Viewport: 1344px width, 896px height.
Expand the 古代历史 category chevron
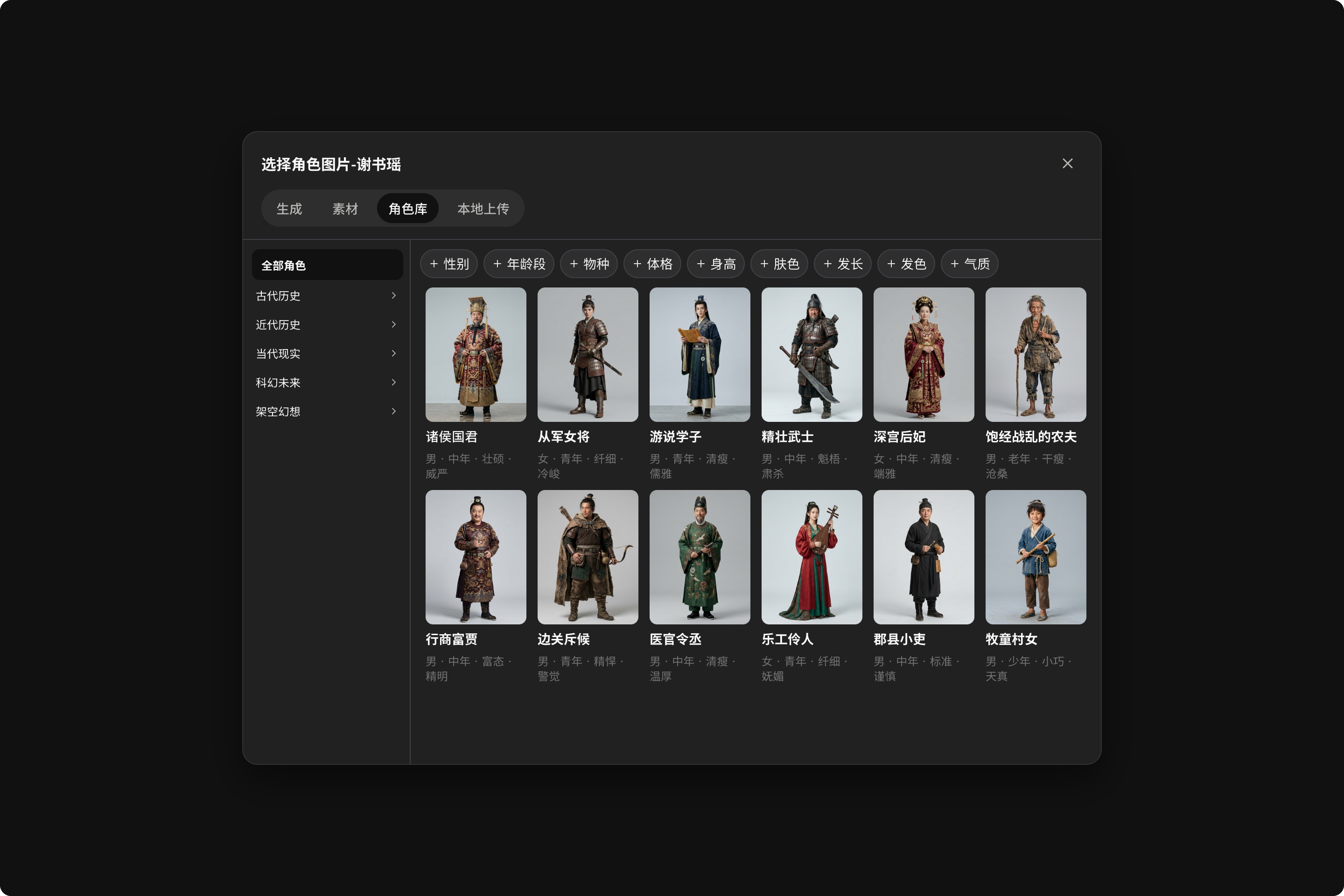coord(394,295)
